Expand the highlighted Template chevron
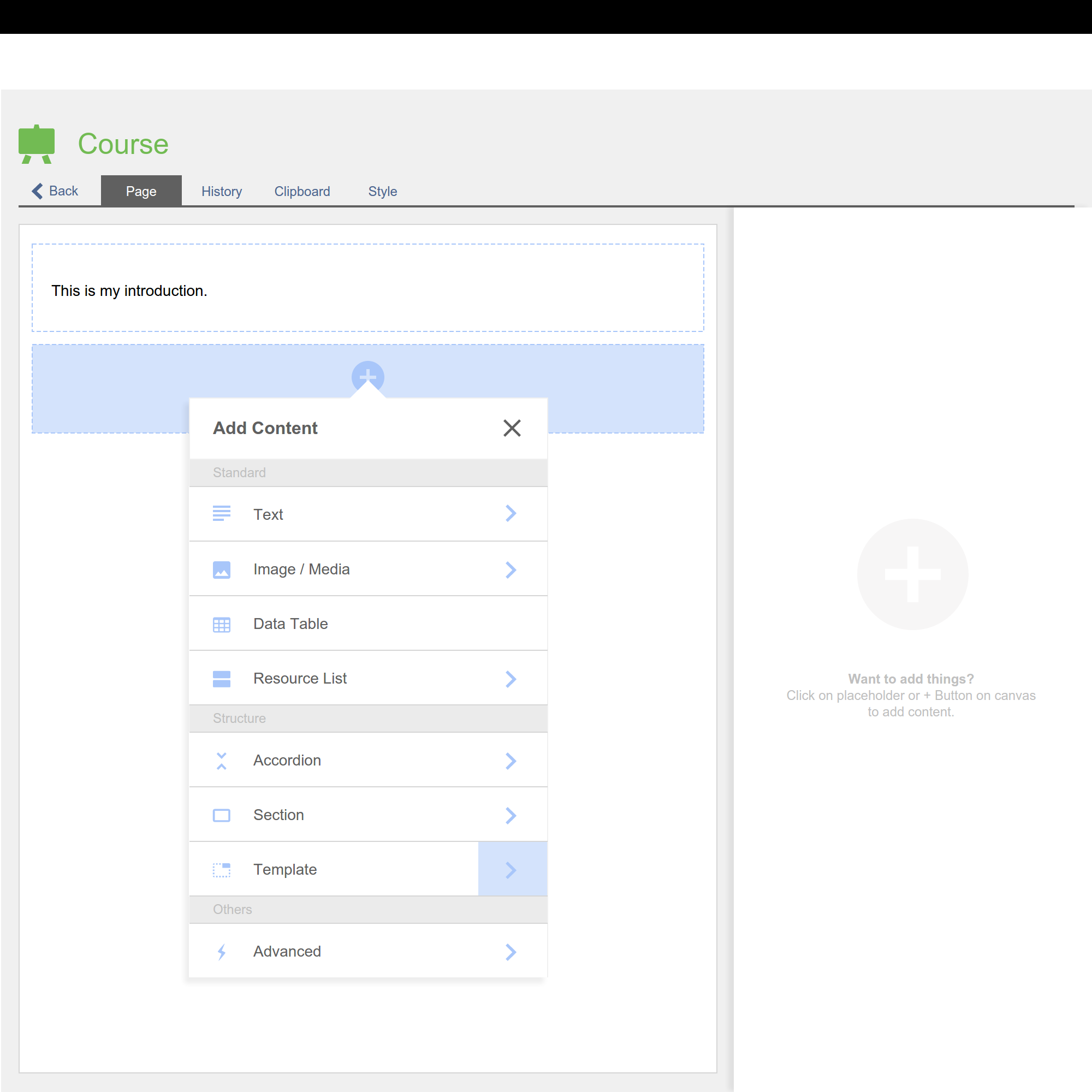This screenshot has height=1092, width=1092. 512,870
